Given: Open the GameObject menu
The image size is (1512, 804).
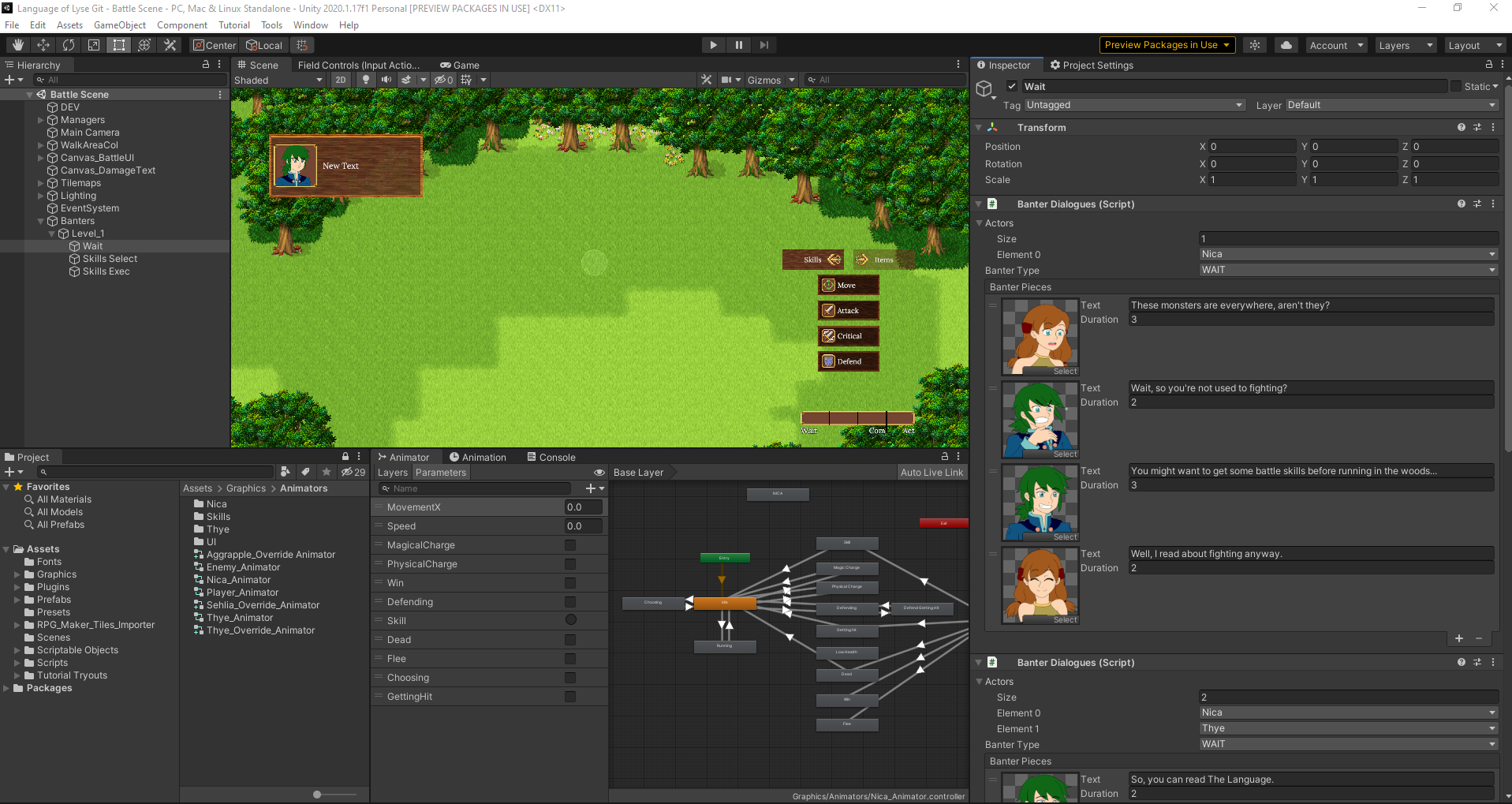Looking at the screenshot, I should click(120, 25).
